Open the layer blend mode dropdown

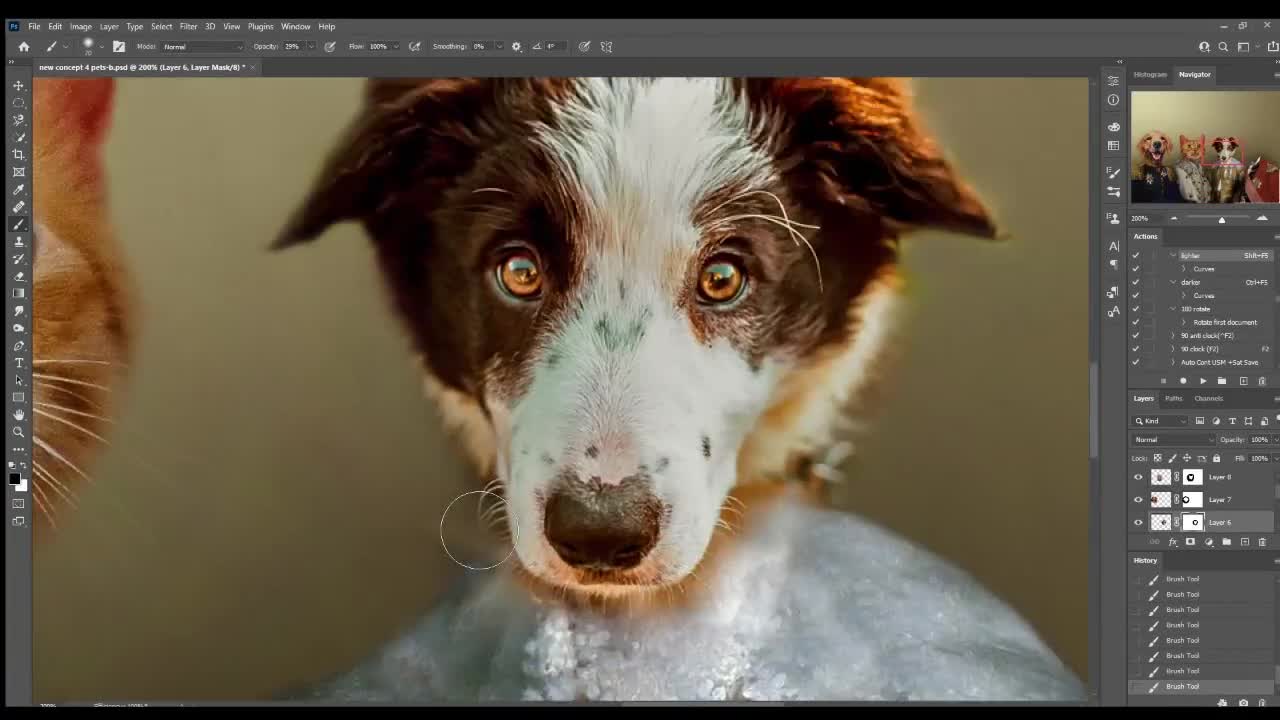point(1174,440)
